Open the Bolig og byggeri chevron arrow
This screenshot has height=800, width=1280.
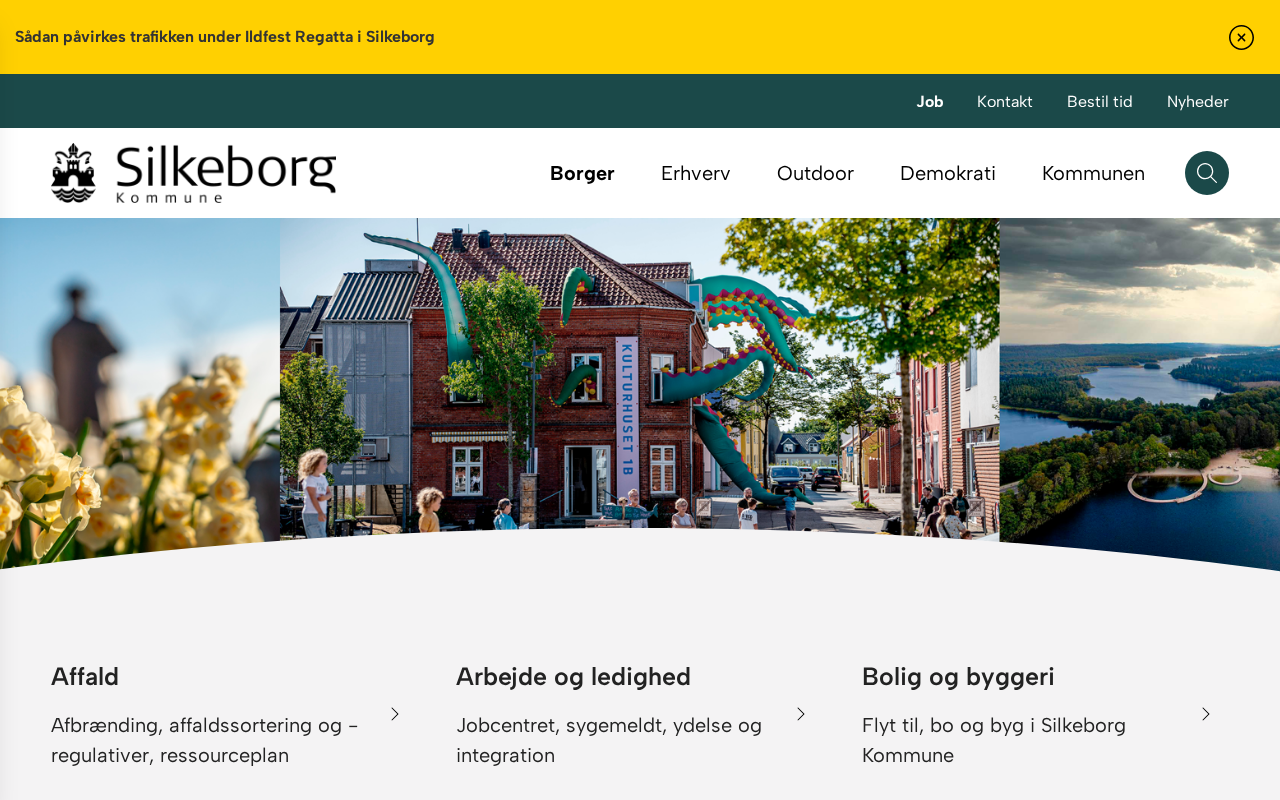[x=1206, y=714]
